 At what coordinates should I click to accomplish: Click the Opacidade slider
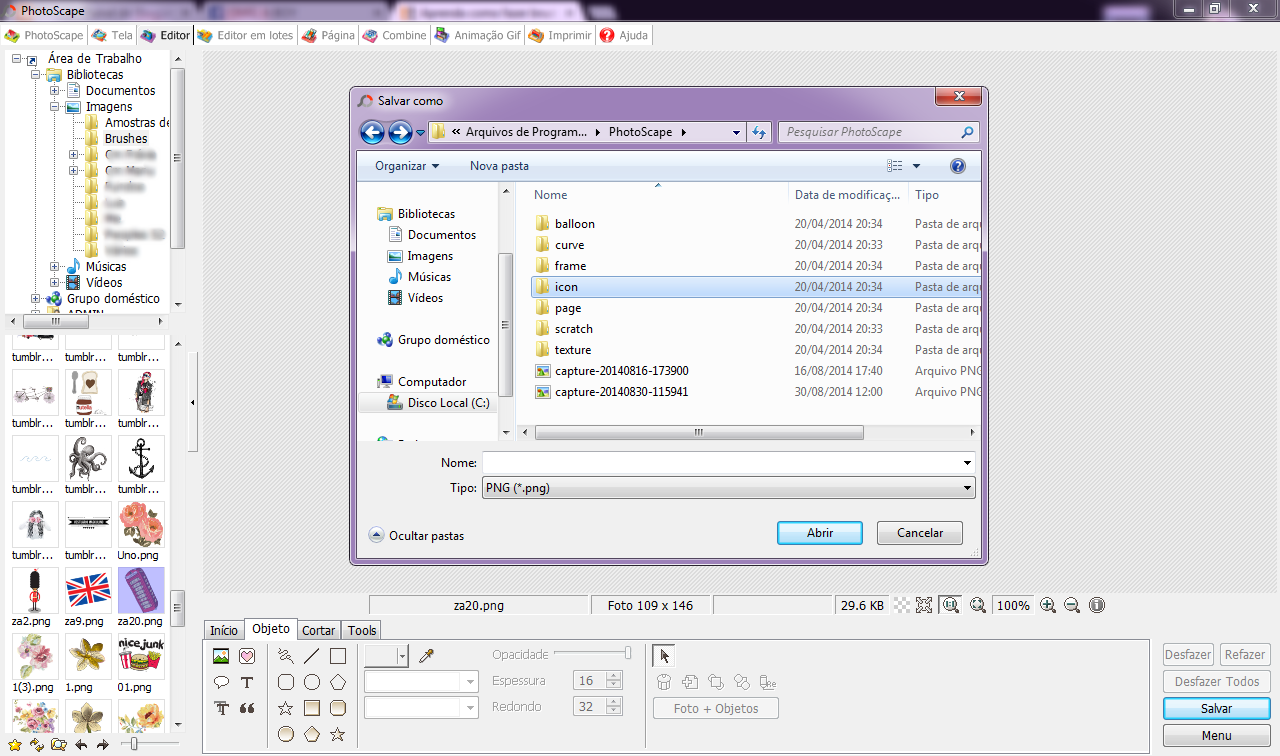(x=592, y=653)
